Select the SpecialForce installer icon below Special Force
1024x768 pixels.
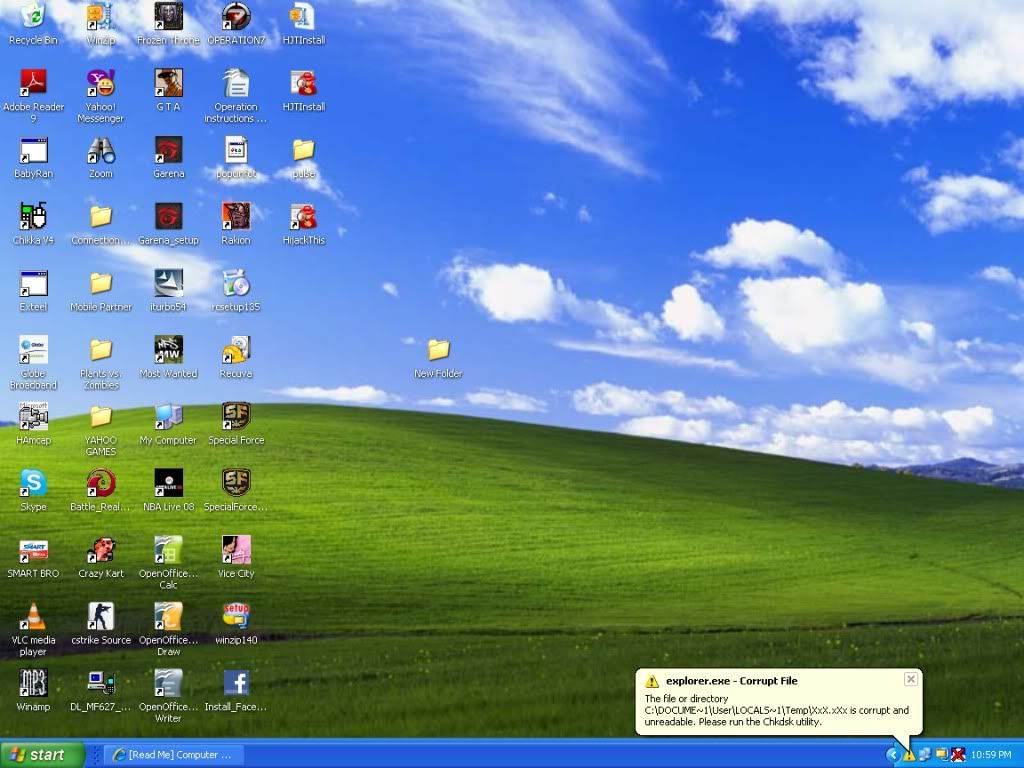(236, 490)
